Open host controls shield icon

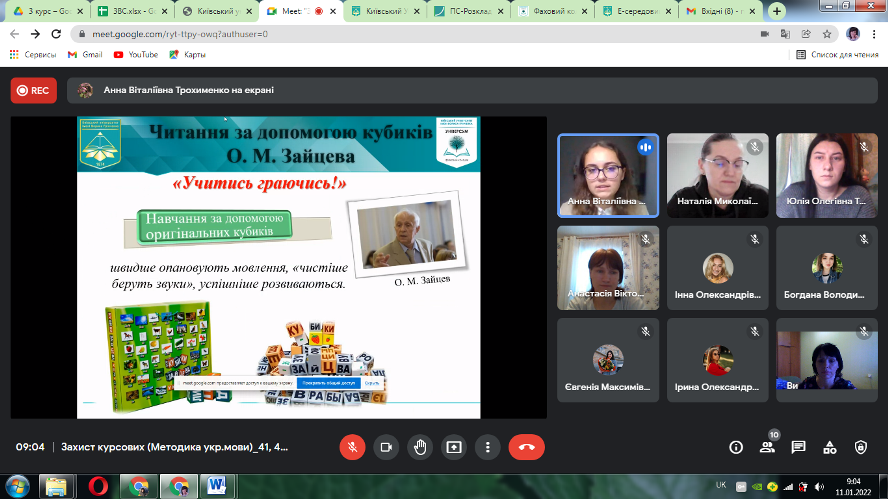(x=861, y=447)
